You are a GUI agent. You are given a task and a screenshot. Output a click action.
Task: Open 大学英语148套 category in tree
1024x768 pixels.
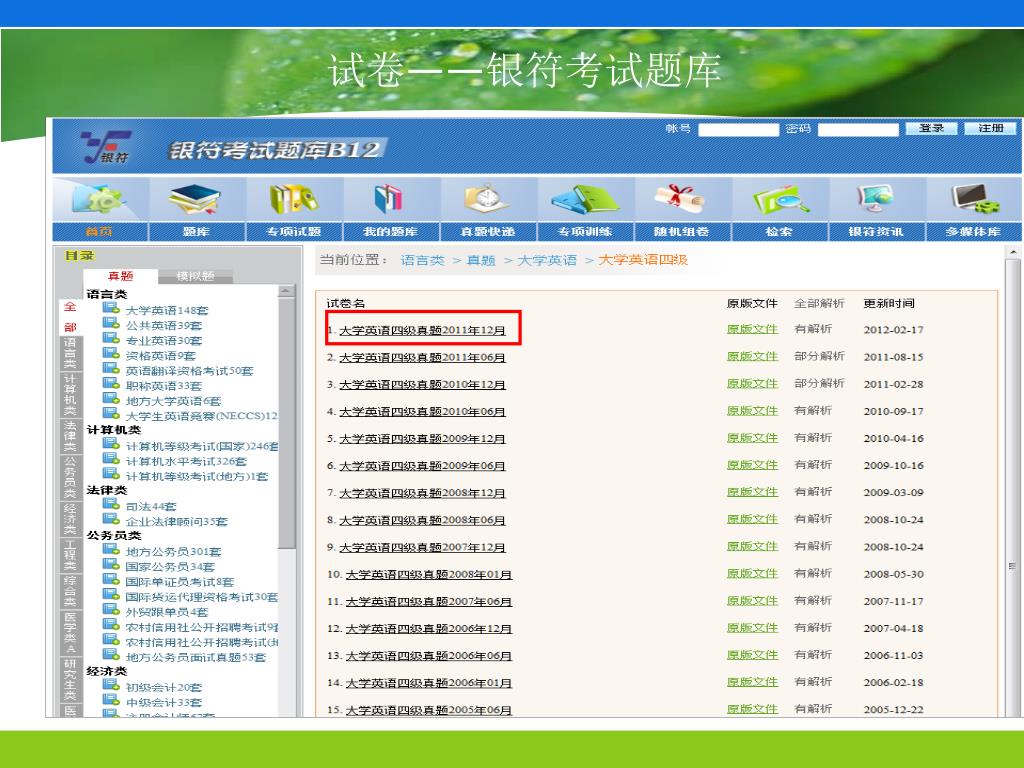(x=167, y=310)
